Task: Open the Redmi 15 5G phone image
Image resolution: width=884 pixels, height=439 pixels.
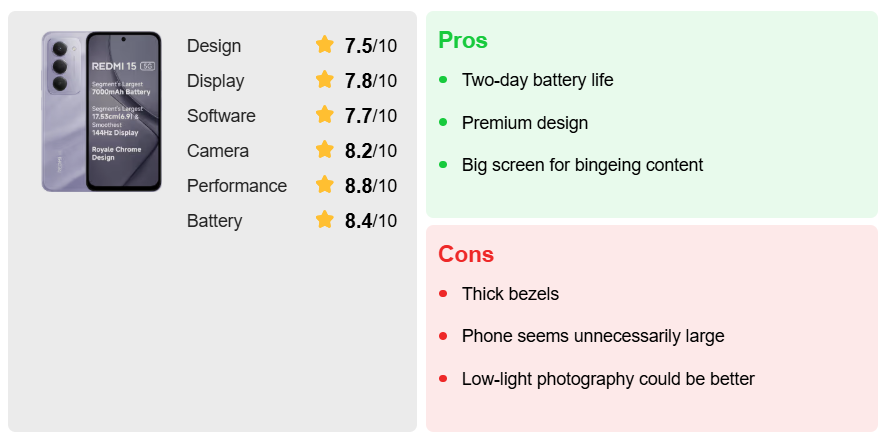Action: coord(101,111)
